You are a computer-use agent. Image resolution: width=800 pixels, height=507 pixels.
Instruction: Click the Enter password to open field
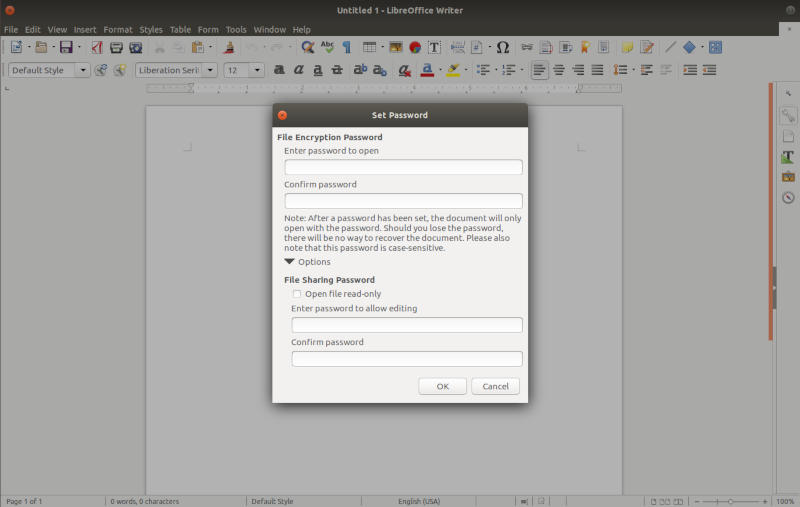coord(403,167)
